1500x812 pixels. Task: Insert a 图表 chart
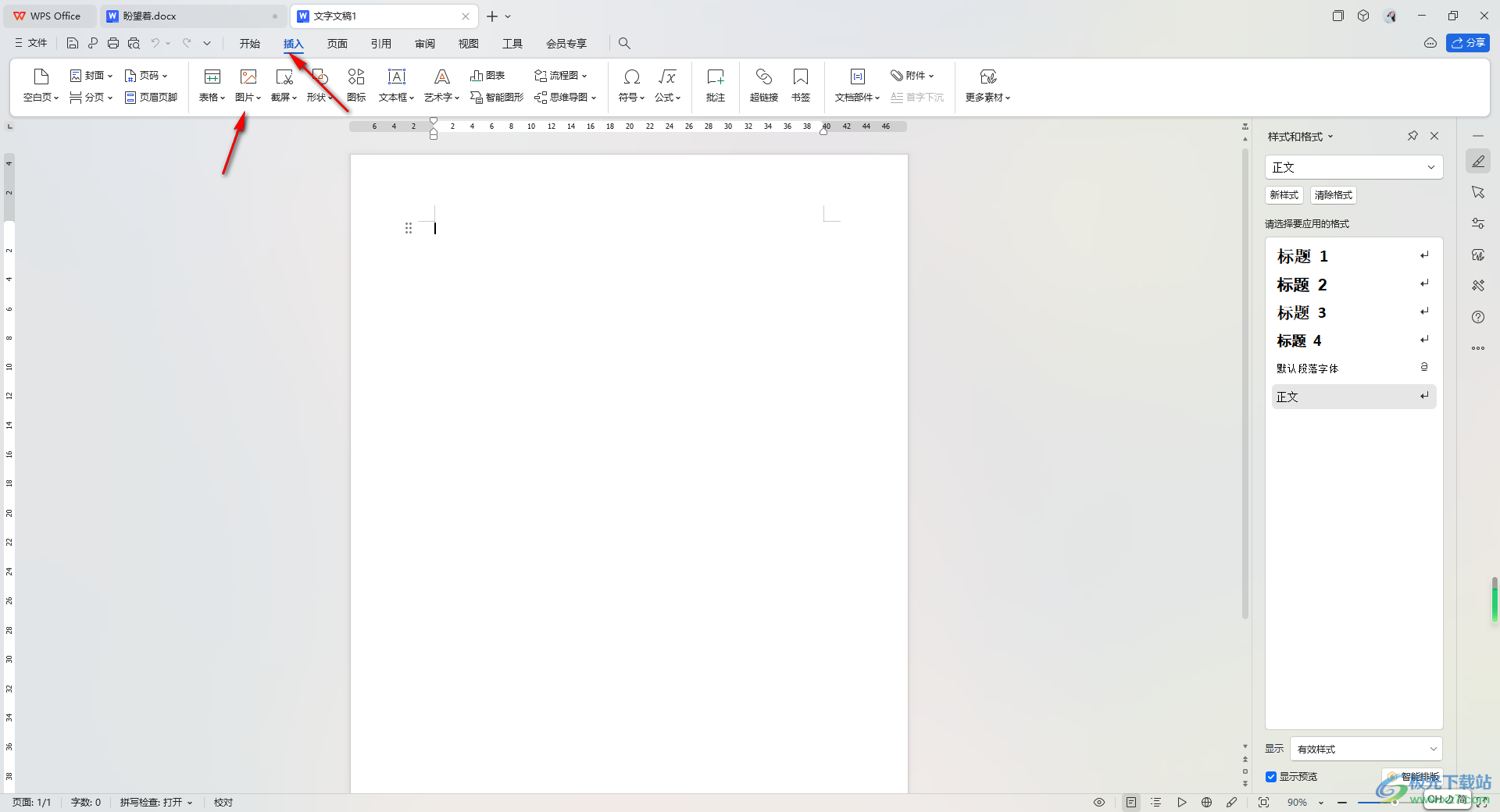coord(487,76)
